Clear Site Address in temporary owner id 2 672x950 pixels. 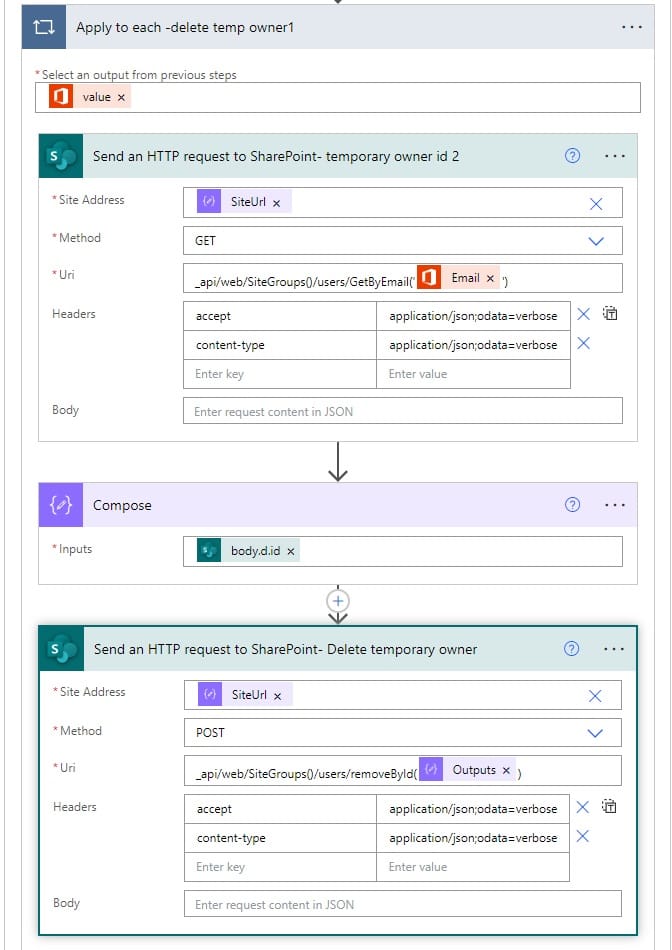[x=596, y=204]
